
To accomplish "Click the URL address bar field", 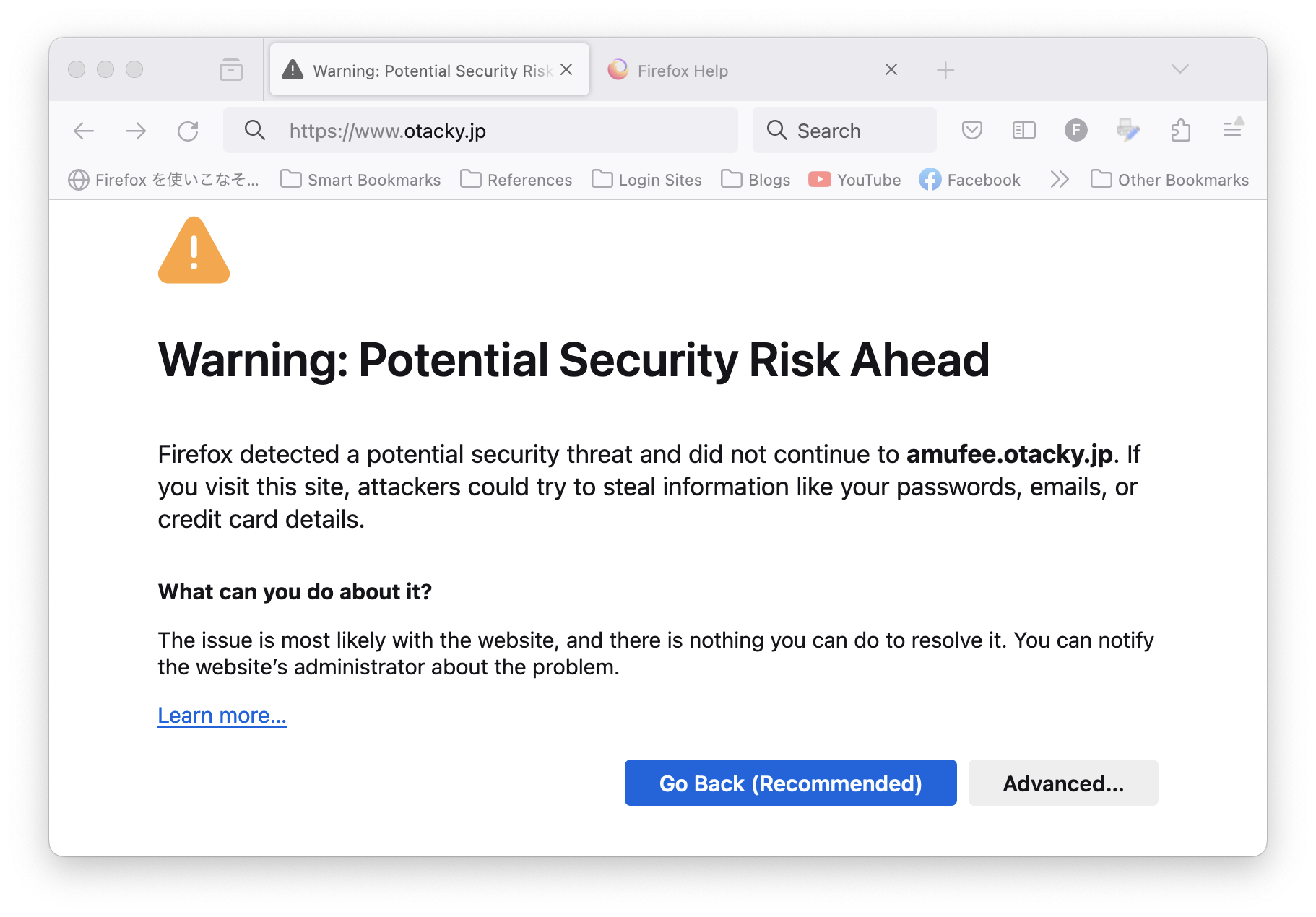I will (x=480, y=131).
